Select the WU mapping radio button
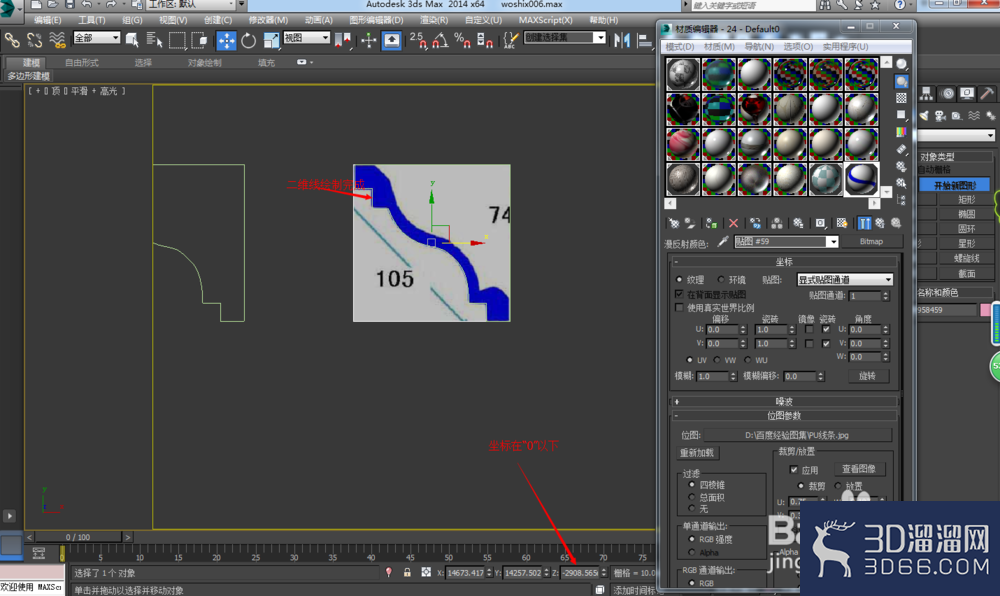 coord(747,360)
